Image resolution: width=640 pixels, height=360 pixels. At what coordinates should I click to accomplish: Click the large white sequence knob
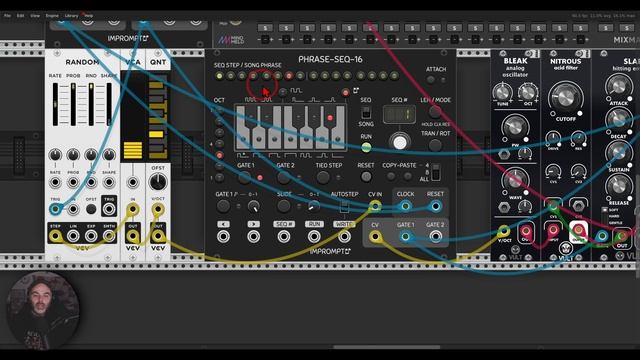(x=400, y=142)
